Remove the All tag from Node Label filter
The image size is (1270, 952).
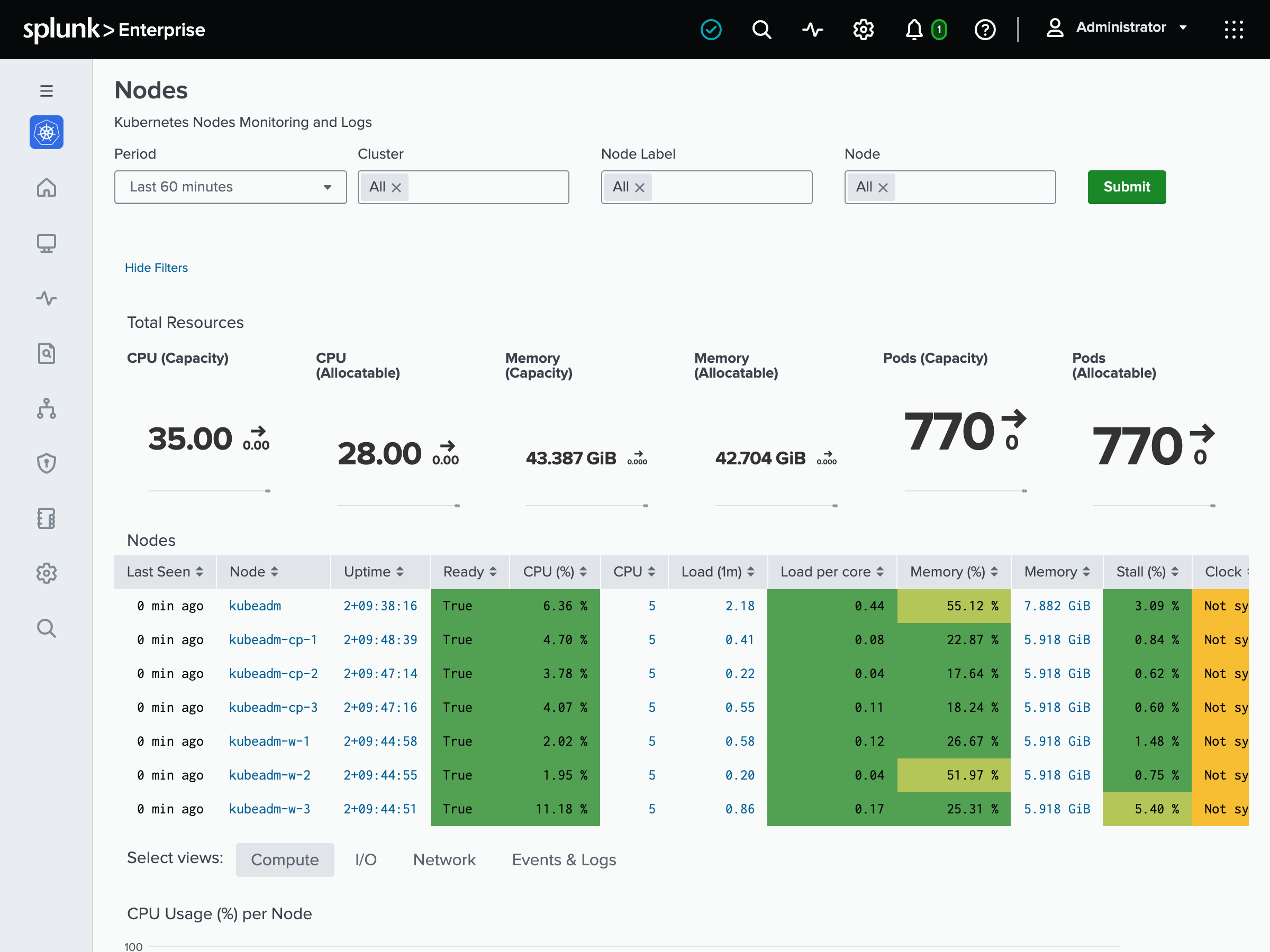click(640, 188)
